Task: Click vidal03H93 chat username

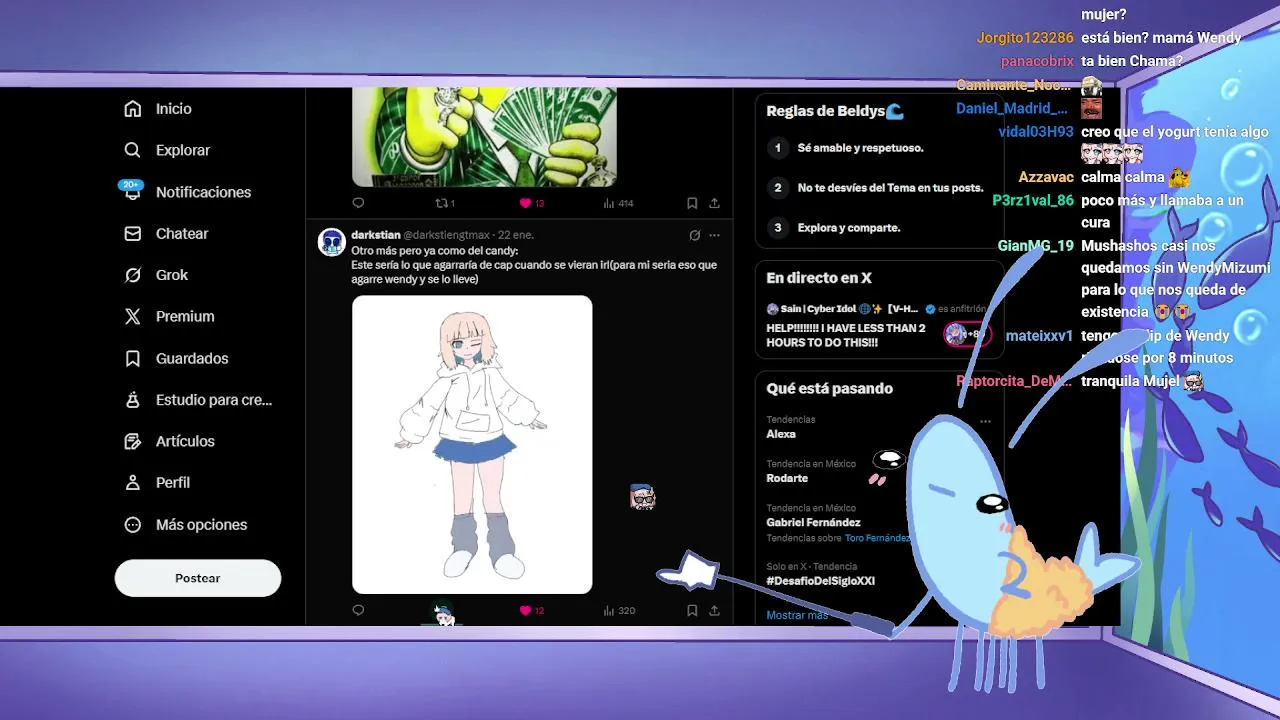Action: [1036, 132]
